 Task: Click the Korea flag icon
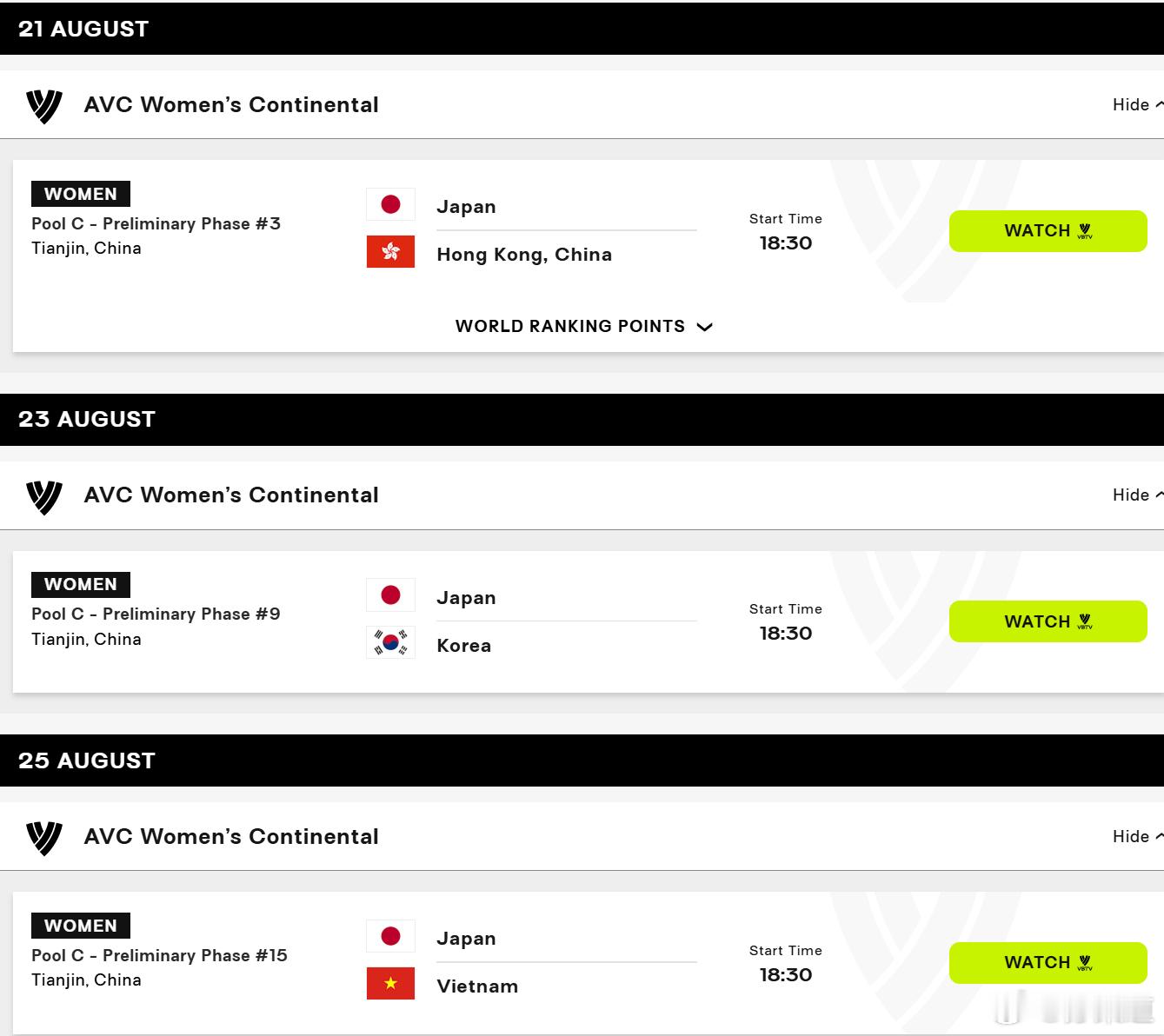tap(390, 642)
